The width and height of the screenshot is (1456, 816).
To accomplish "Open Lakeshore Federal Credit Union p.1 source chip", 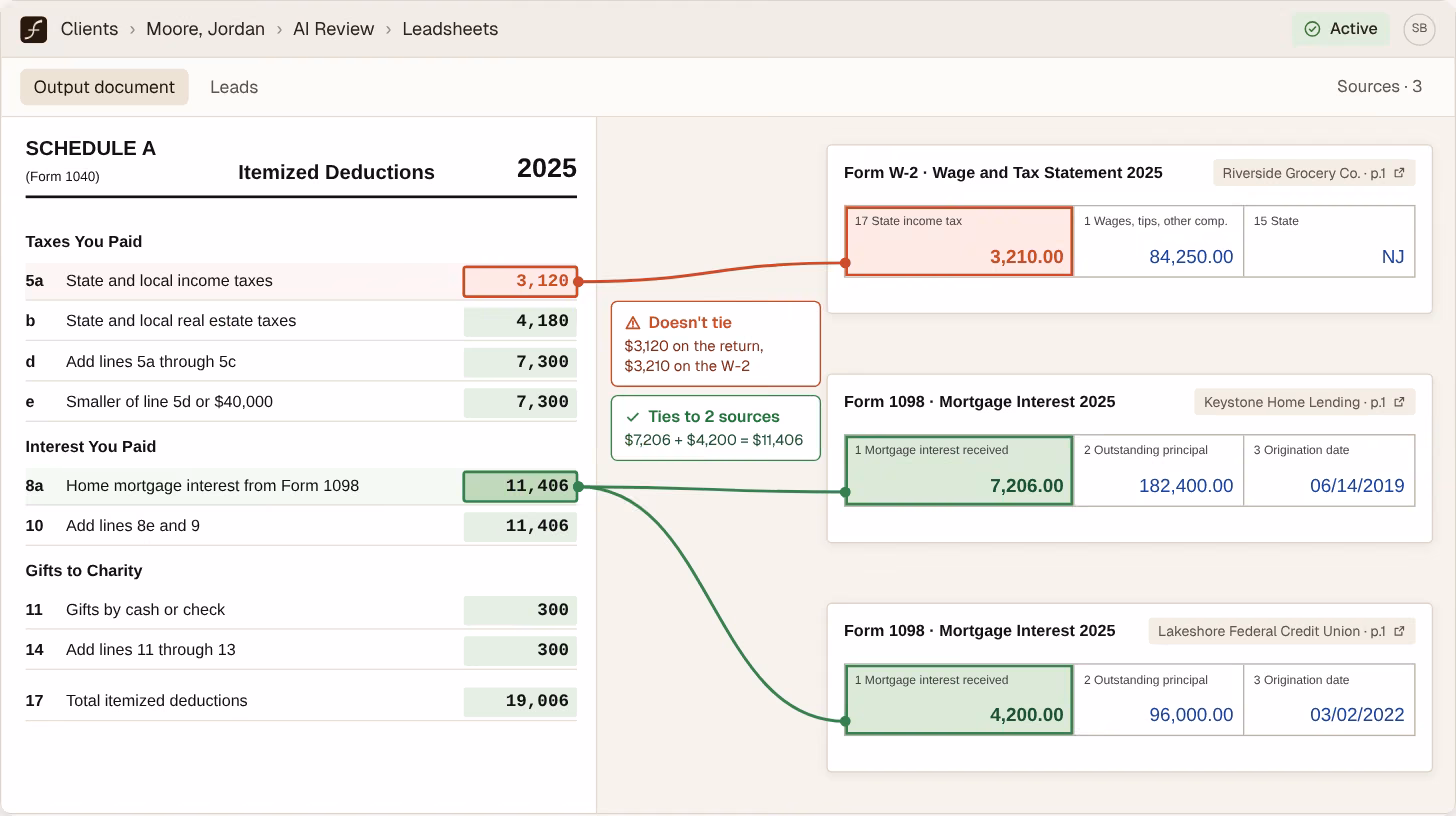I will point(1281,631).
